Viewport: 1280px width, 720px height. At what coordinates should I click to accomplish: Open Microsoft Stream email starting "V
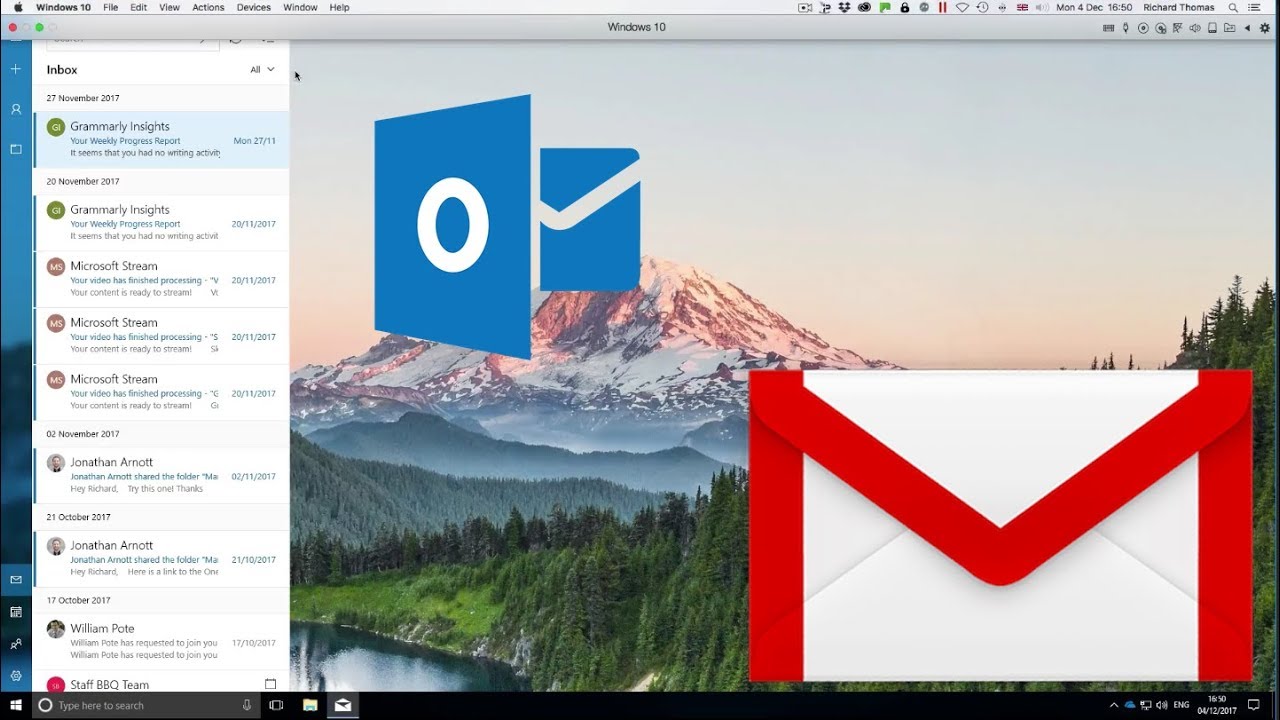pyautogui.click(x=161, y=279)
